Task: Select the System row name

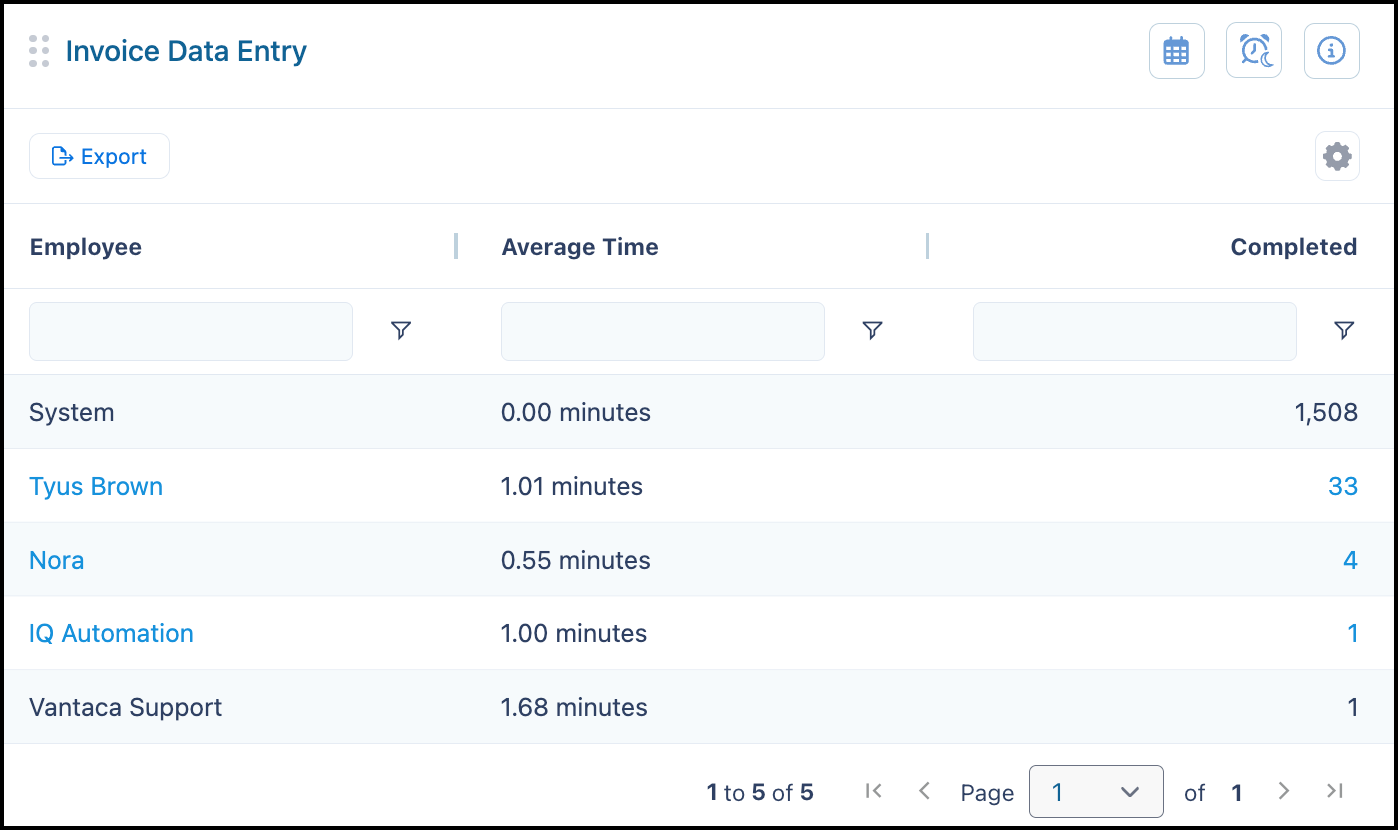Action: (72, 413)
